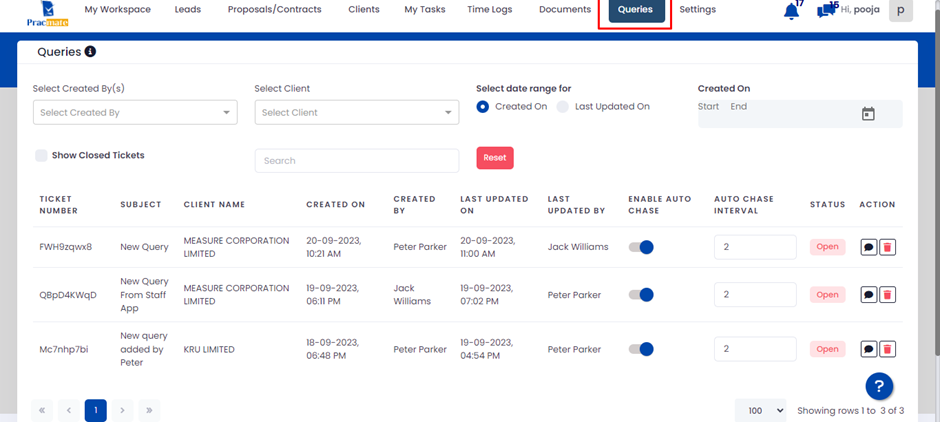Open the pooja user avatar
Image resolution: width=940 pixels, height=422 pixels.
(900, 10)
